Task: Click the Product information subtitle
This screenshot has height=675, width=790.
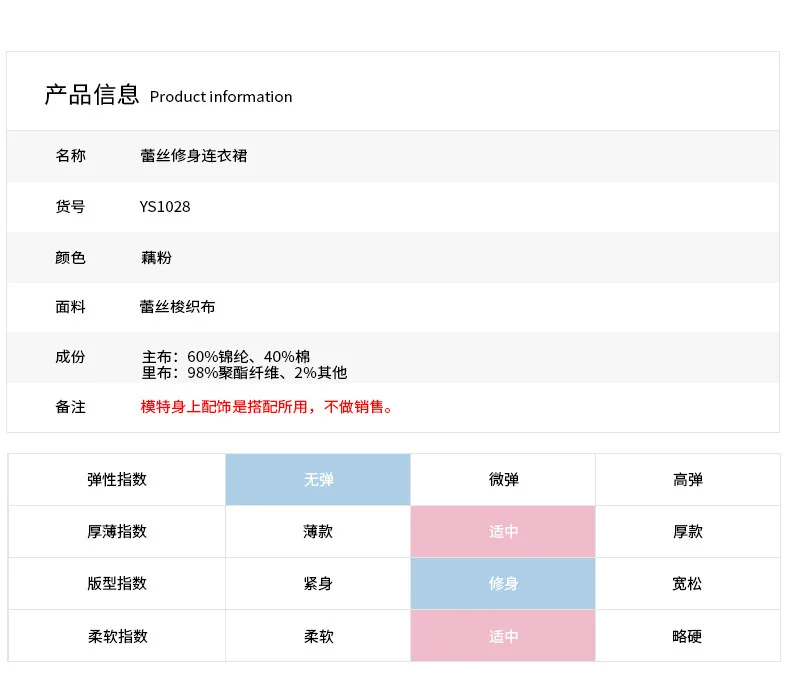Action: point(221,97)
